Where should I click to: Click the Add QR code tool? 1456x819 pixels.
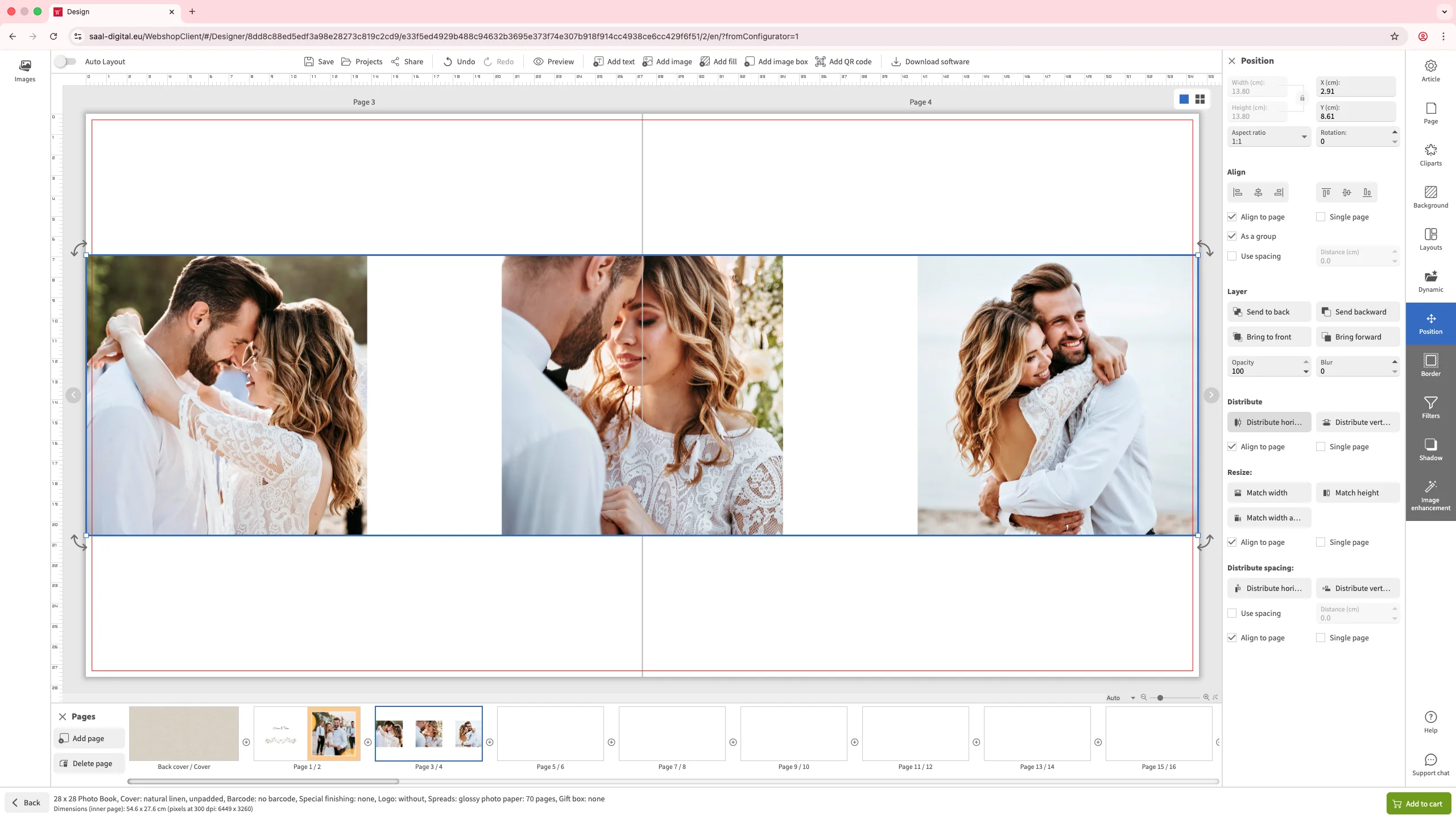pyautogui.click(x=843, y=61)
